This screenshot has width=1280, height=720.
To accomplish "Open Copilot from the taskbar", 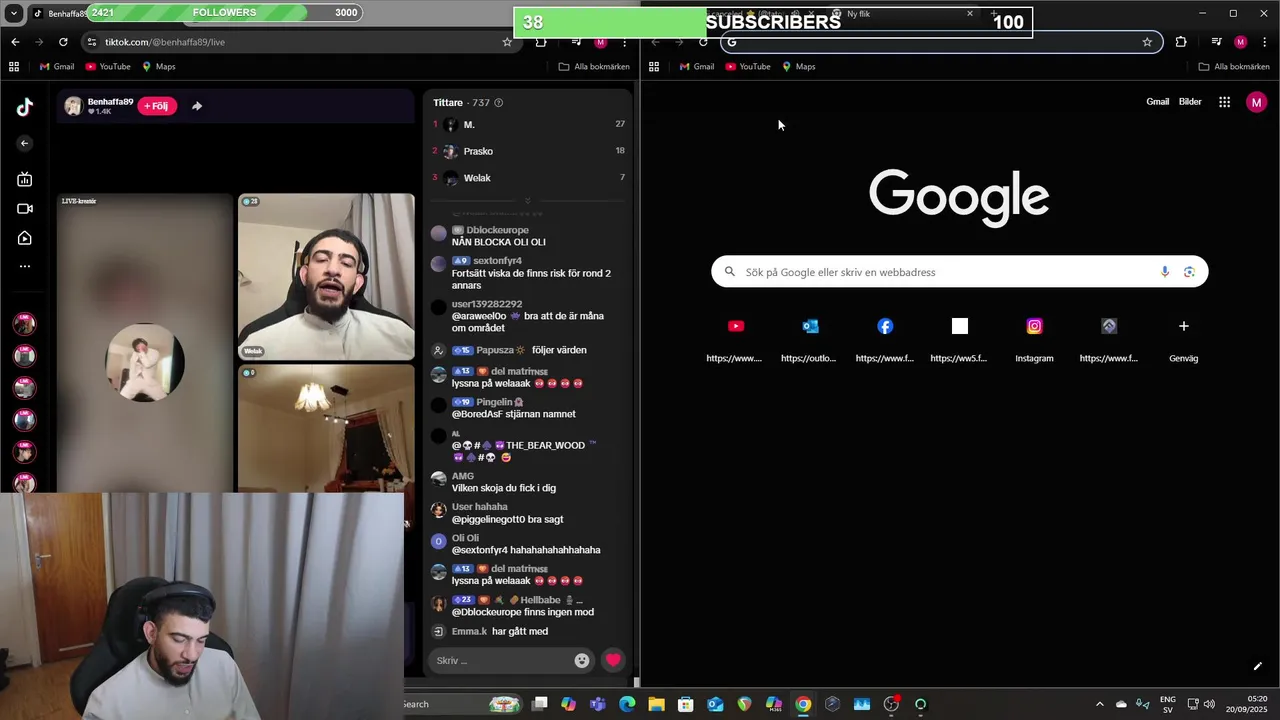I will tap(568, 704).
